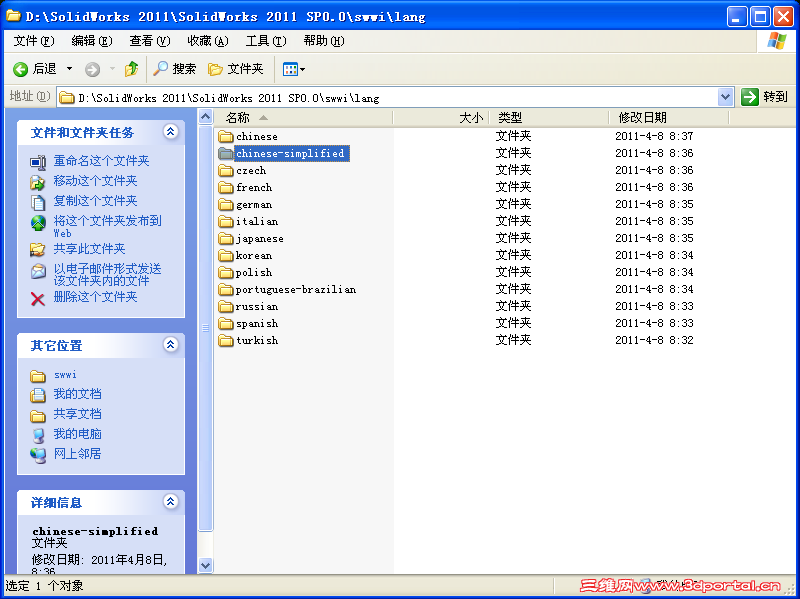Open the 文件(F) menu

tap(34, 41)
